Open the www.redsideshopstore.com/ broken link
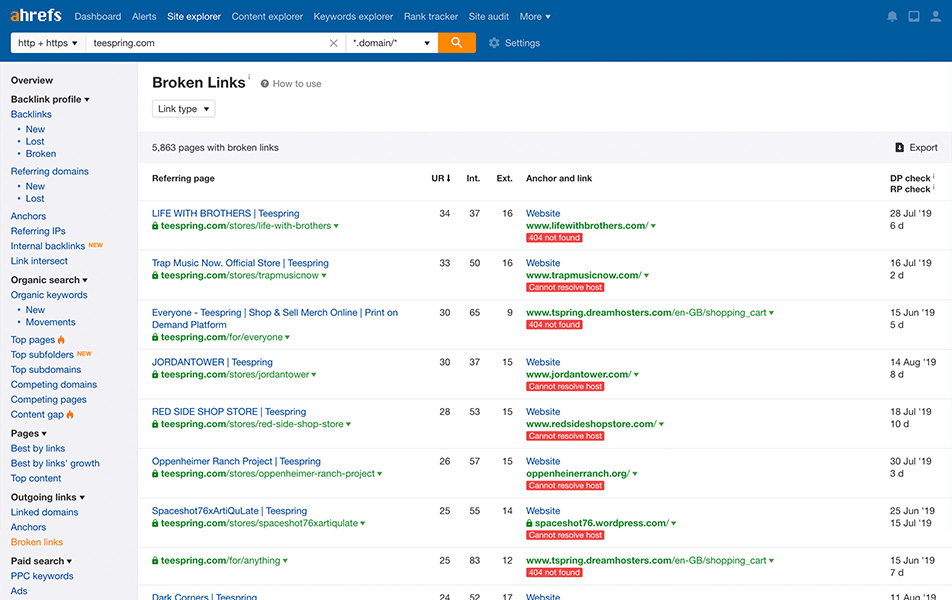Screen dimensions: 952x600 click(591, 424)
